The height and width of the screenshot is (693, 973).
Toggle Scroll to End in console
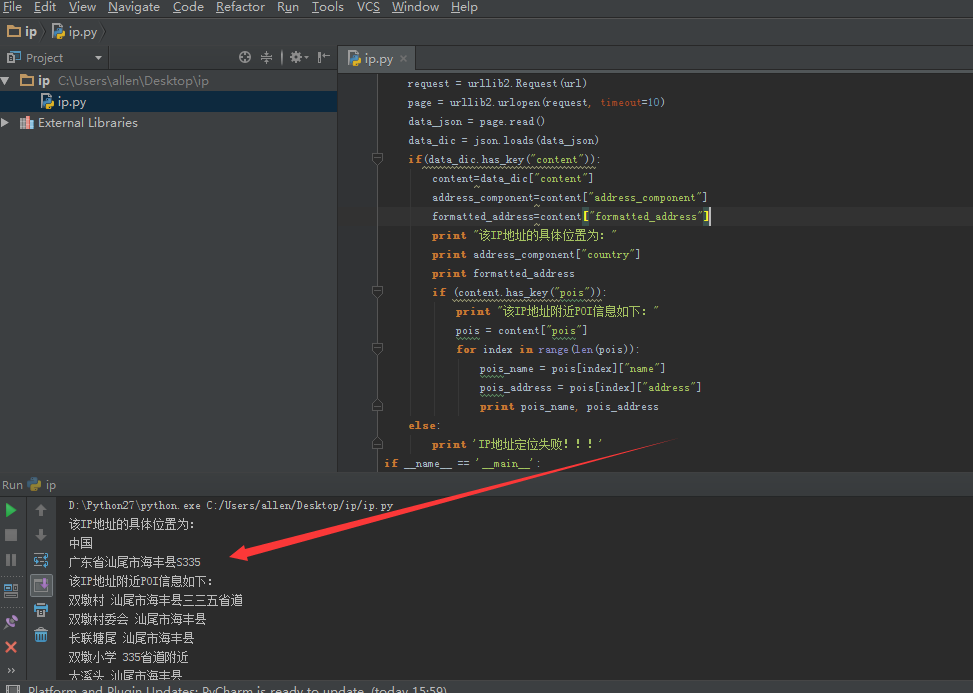(x=41, y=585)
